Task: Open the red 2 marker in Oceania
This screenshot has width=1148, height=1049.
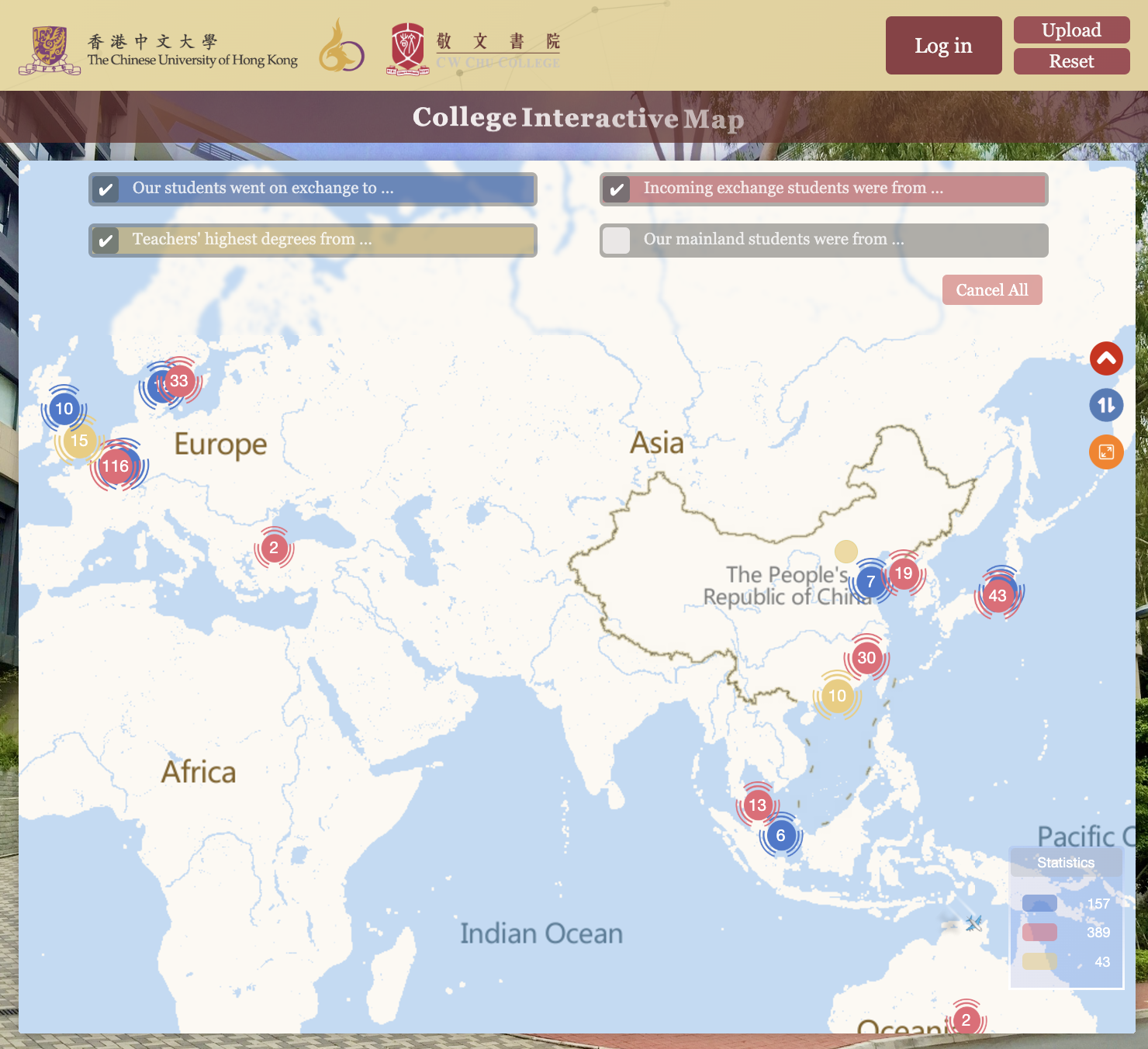Action: 966,1020
